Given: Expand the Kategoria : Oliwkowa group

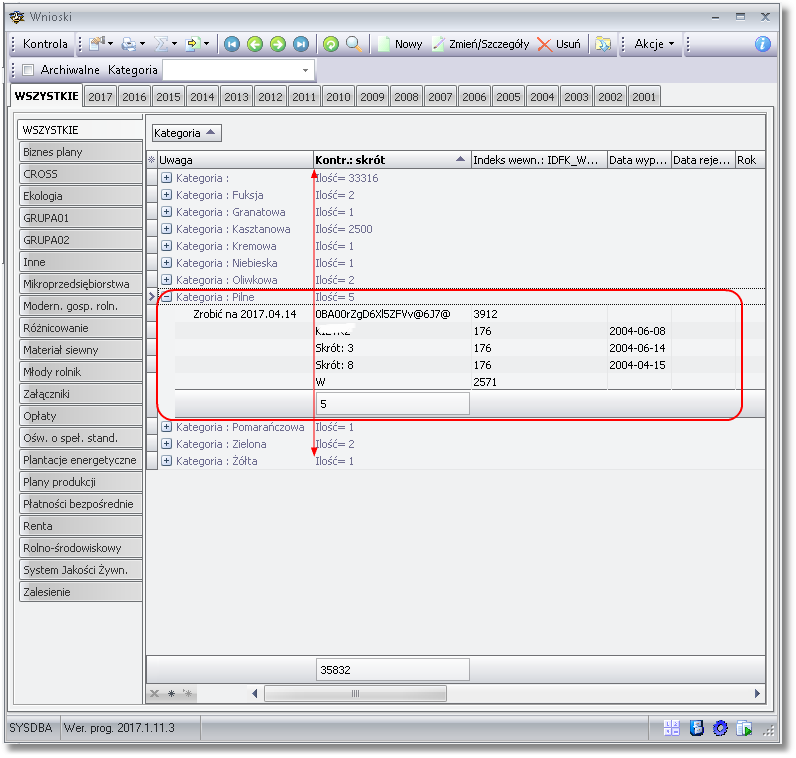Looking at the screenshot, I should (167, 280).
